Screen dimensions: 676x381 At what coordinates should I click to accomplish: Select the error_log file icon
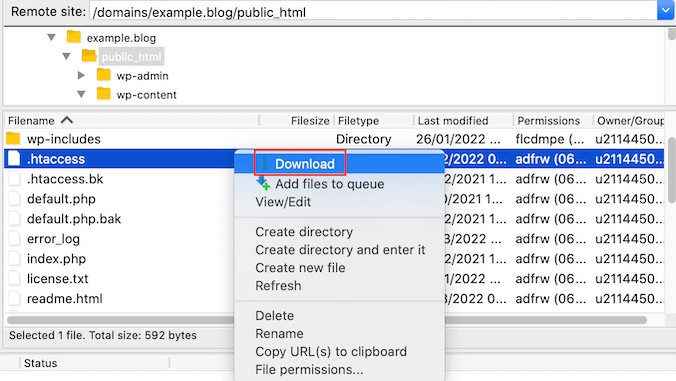pyautogui.click(x=14, y=238)
